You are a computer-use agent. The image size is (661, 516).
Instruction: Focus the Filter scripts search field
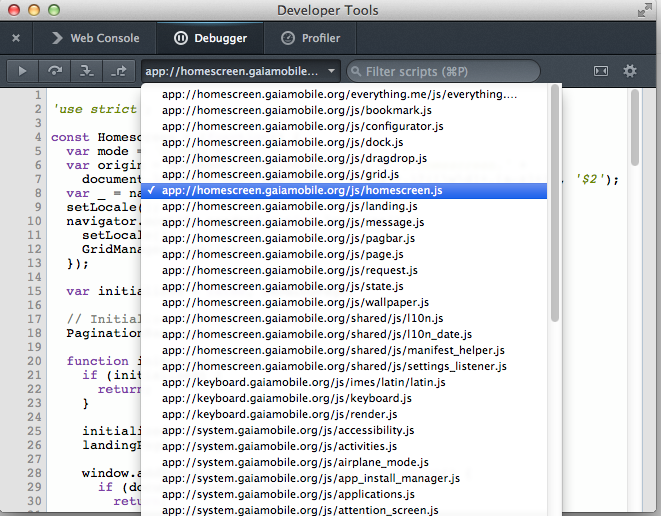(443, 71)
